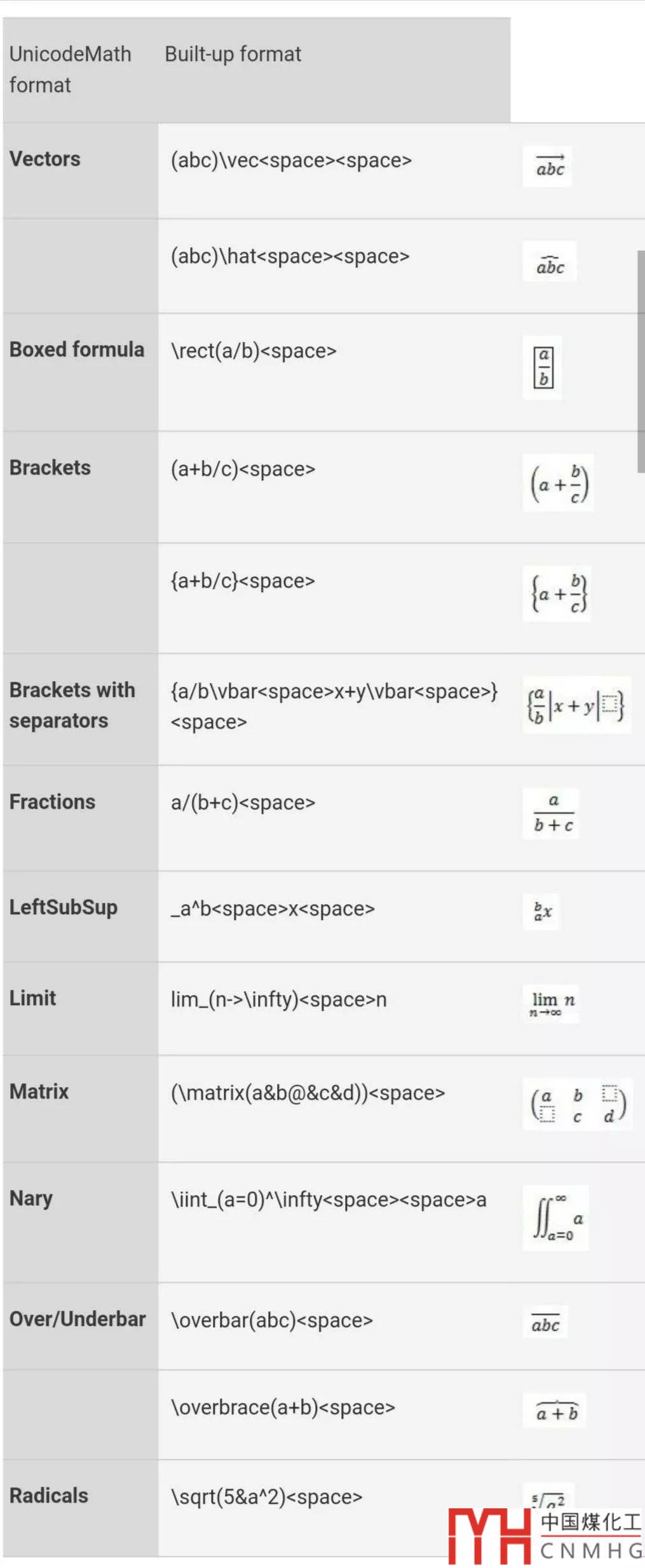Click the "Radicals" row label
The height and width of the screenshot is (1568, 645).
pyautogui.click(x=49, y=1496)
